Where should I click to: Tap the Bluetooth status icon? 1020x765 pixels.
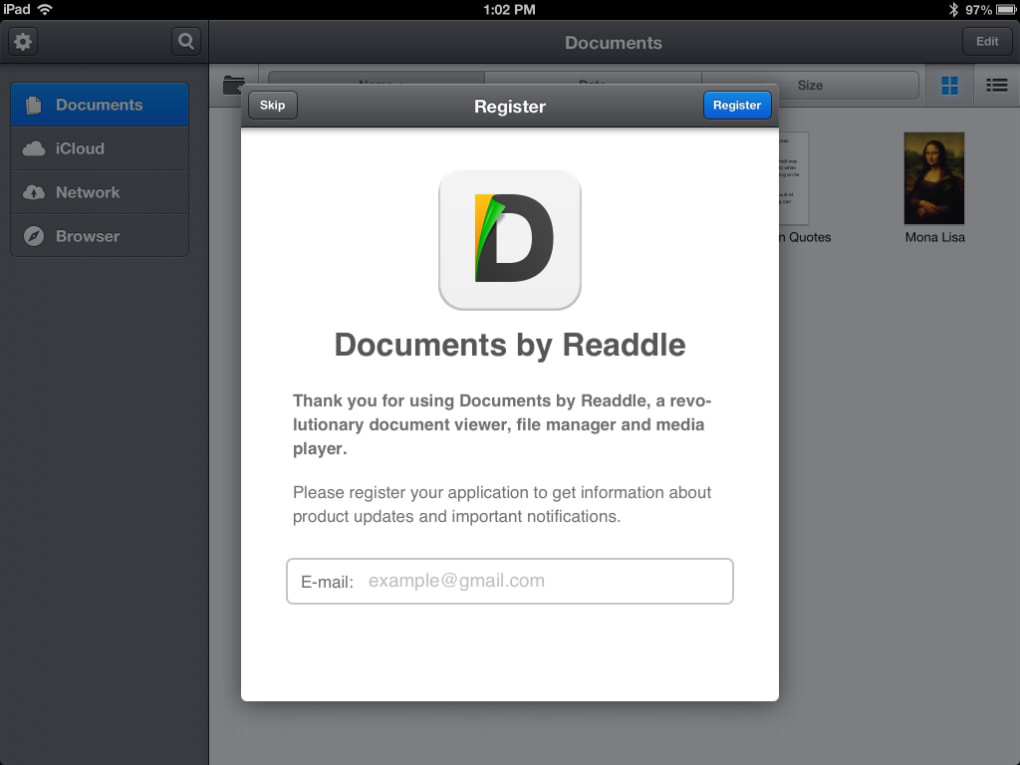(953, 9)
